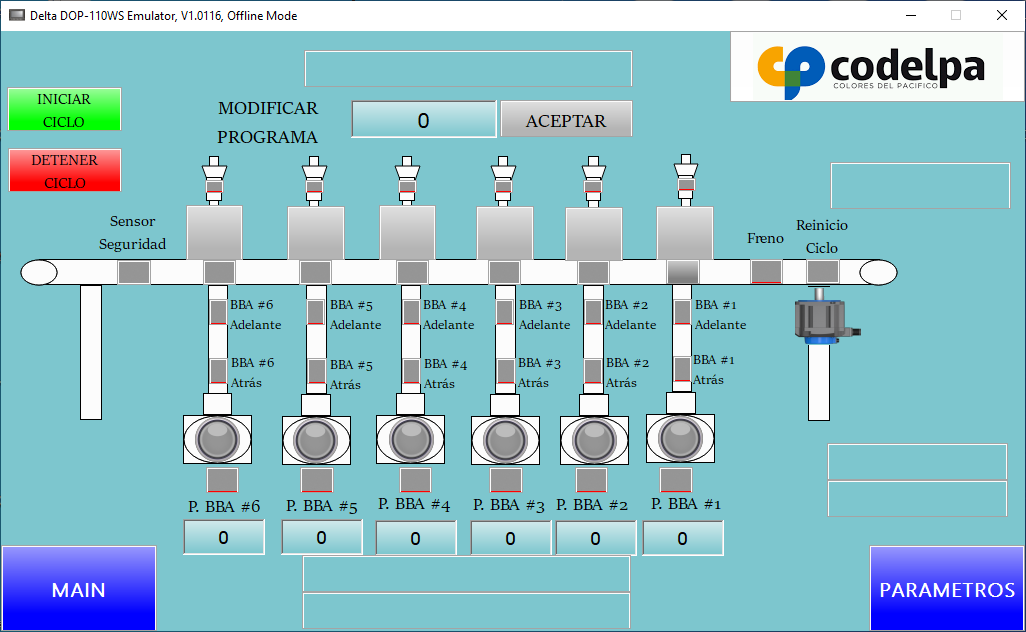Toggle the Reinicio Ciclo indicator
This screenshot has width=1026, height=632.
coord(823,271)
